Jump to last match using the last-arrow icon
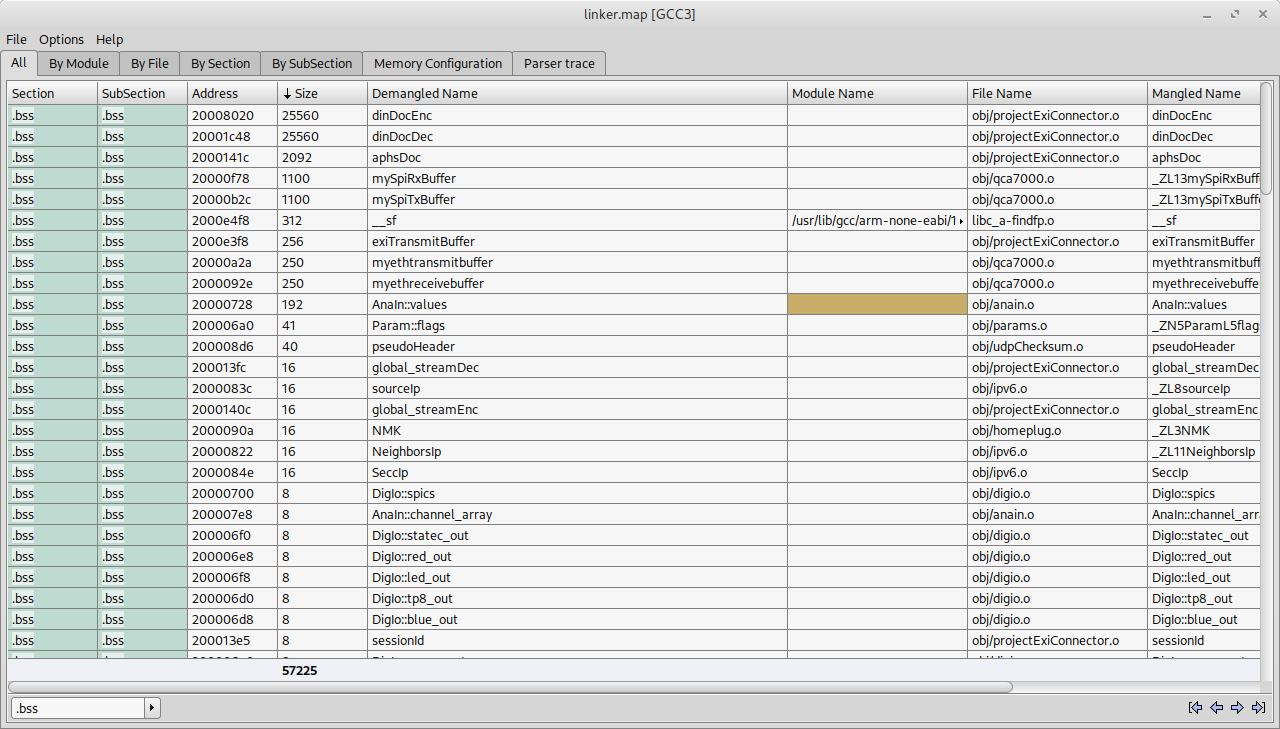 point(1258,708)
